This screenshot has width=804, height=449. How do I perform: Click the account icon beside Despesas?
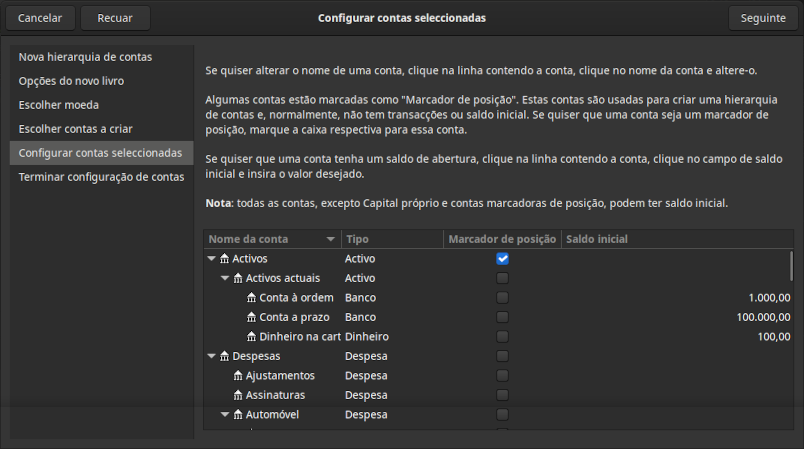[x=225, y=356]
